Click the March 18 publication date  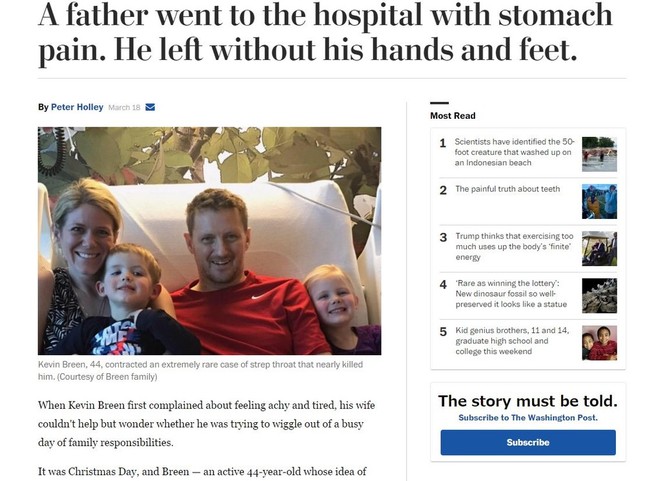click(x=124, y=107)
